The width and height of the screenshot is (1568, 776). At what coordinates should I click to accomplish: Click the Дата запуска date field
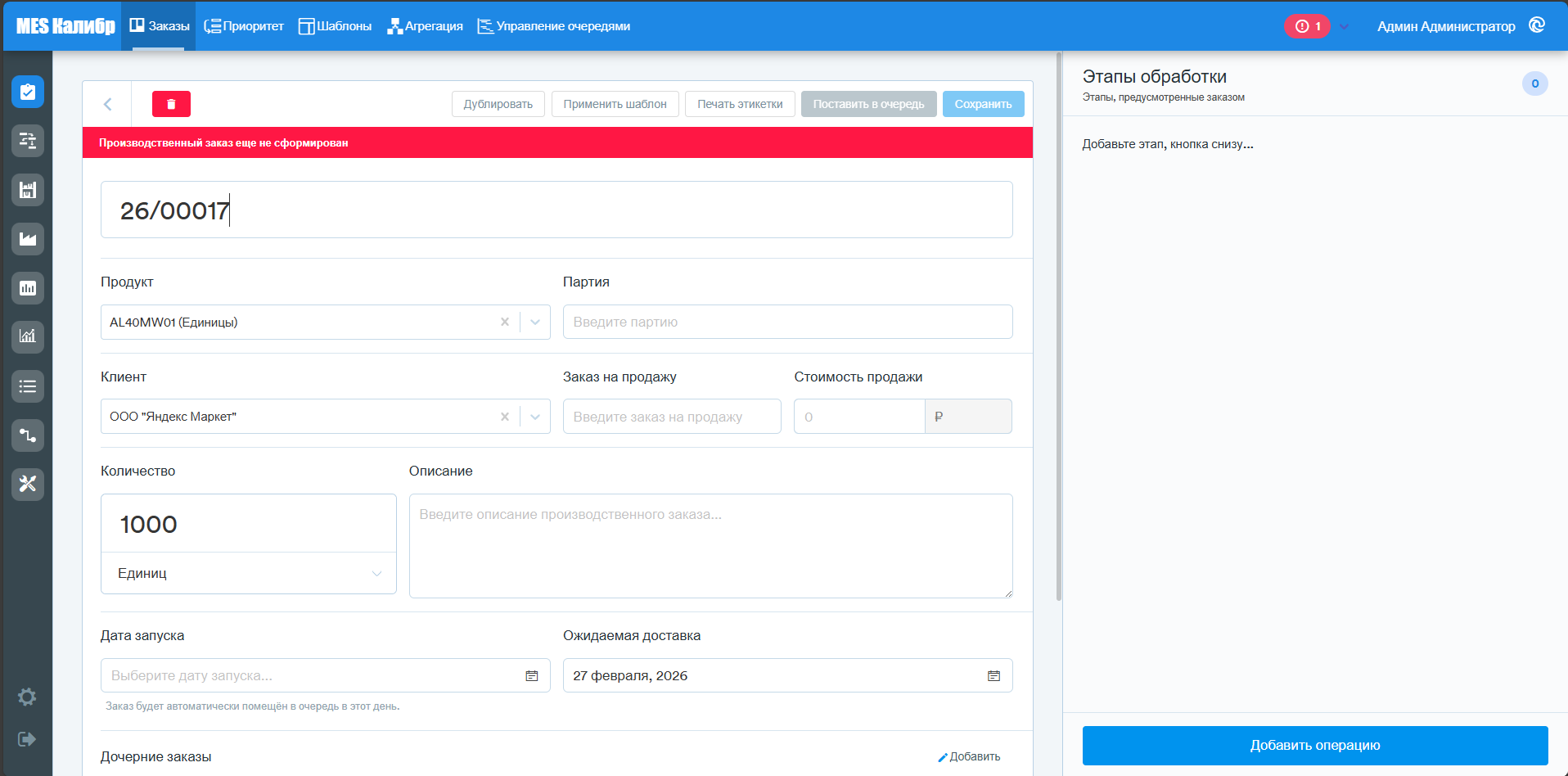coord(325,675)
